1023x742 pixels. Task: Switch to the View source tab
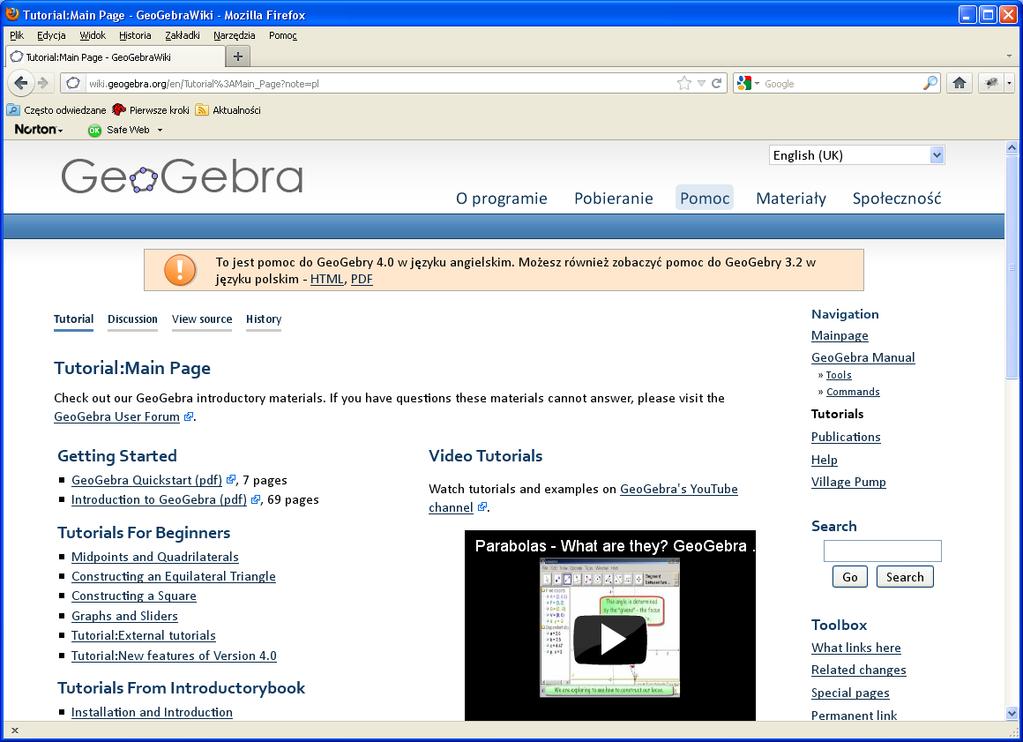tap(202, 319)
